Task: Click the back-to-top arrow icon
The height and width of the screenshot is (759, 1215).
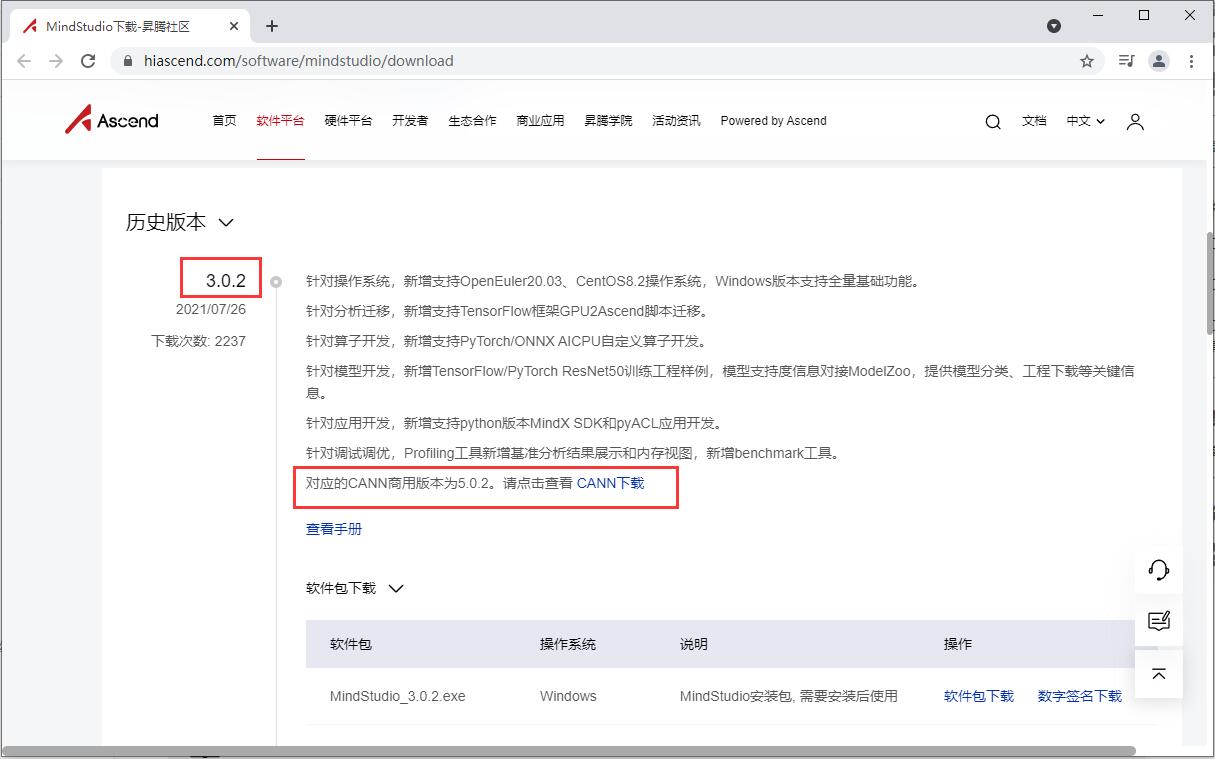Action: point(1159,673)
